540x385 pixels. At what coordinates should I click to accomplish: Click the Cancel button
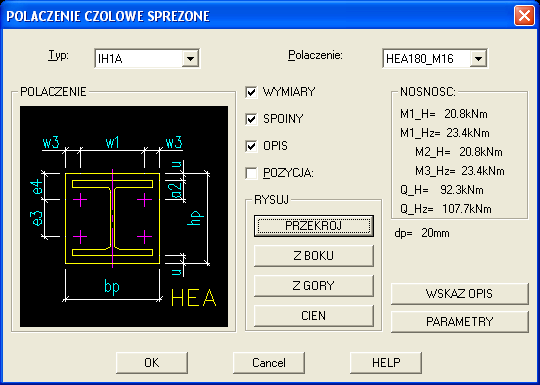point(269,363)
